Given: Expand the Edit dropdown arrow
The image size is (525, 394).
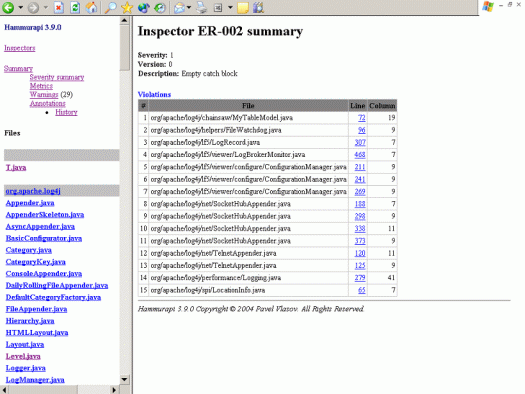Looking at the screenshot, I should click(230, 7).
